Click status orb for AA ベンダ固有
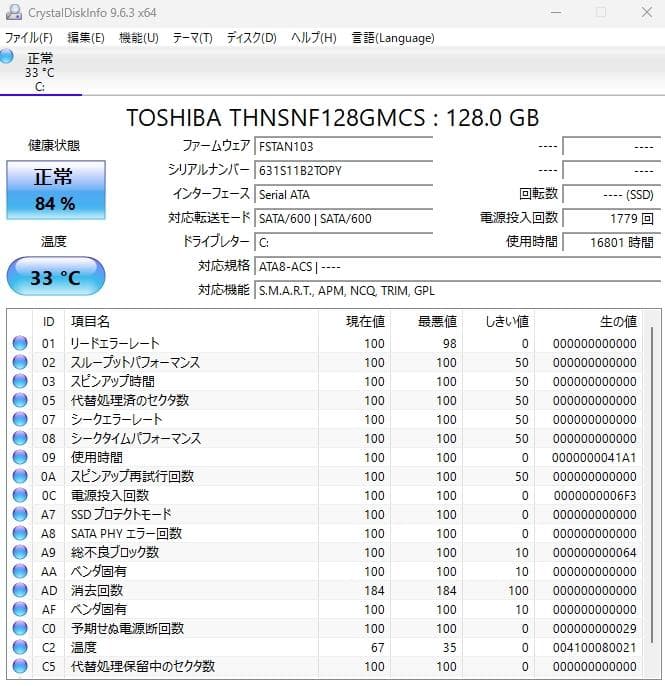Screen dimensions: 665x686 pos(20,572)
